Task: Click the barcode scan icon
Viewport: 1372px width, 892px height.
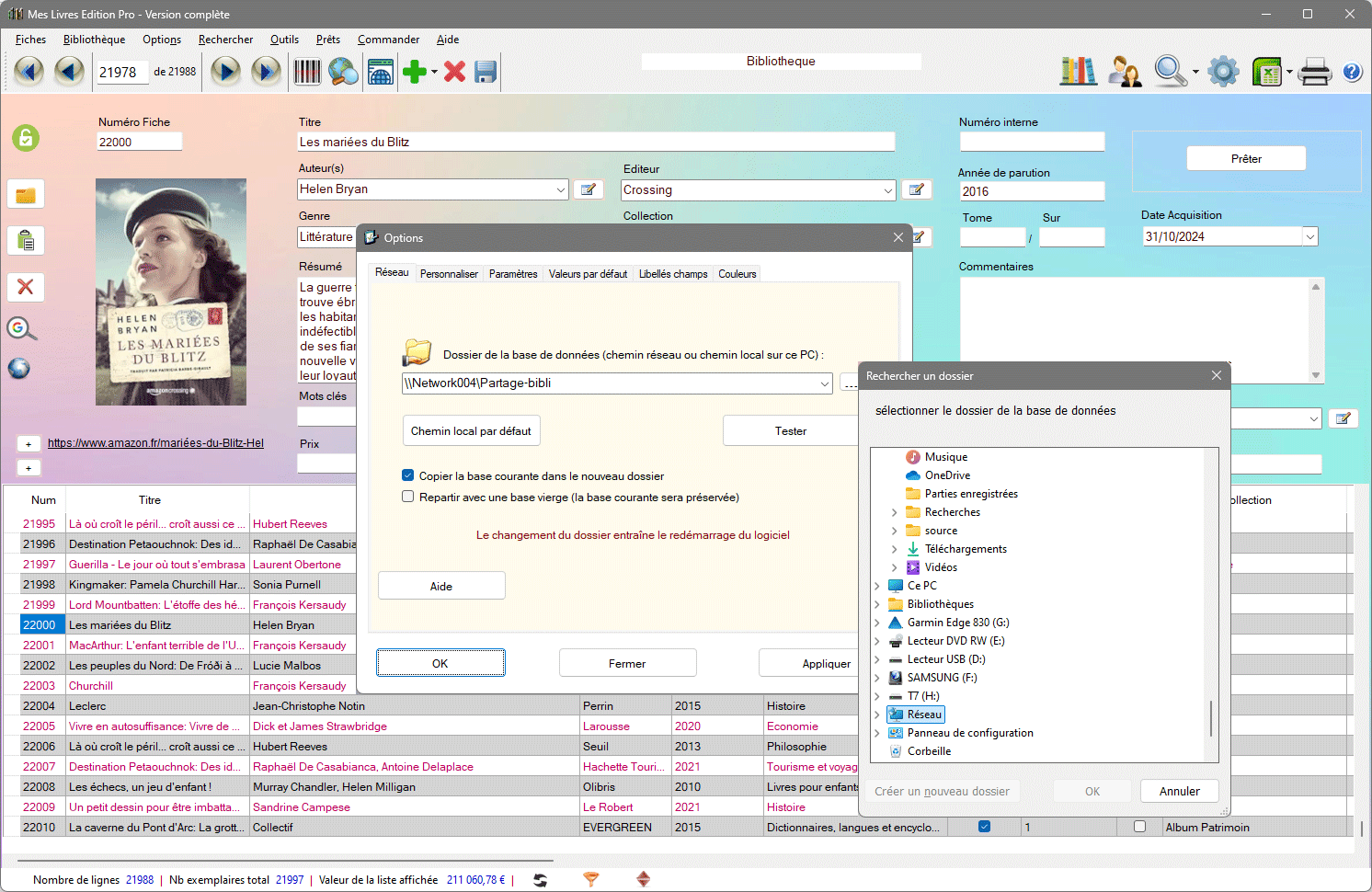Action: coord(307,71)
